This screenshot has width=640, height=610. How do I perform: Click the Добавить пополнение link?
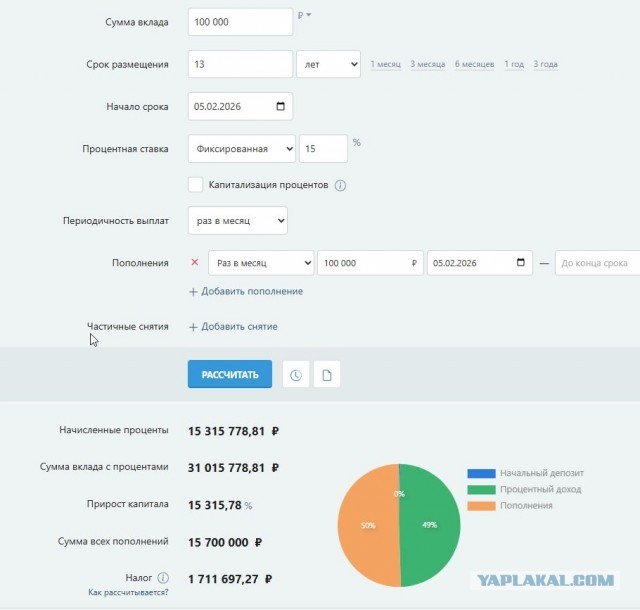click(252, 292)
